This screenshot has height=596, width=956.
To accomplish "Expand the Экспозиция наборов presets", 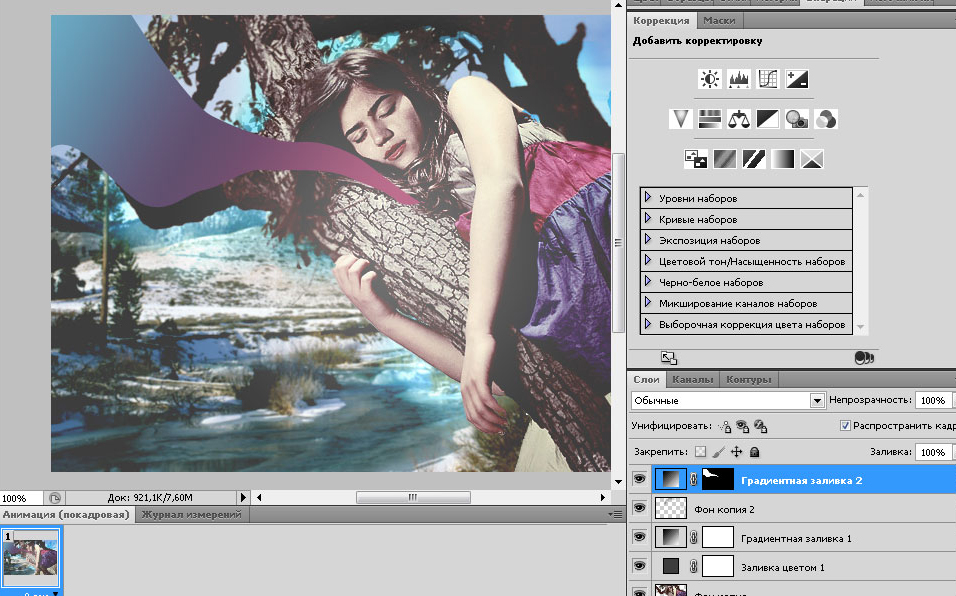I will (x=648, y=239).
